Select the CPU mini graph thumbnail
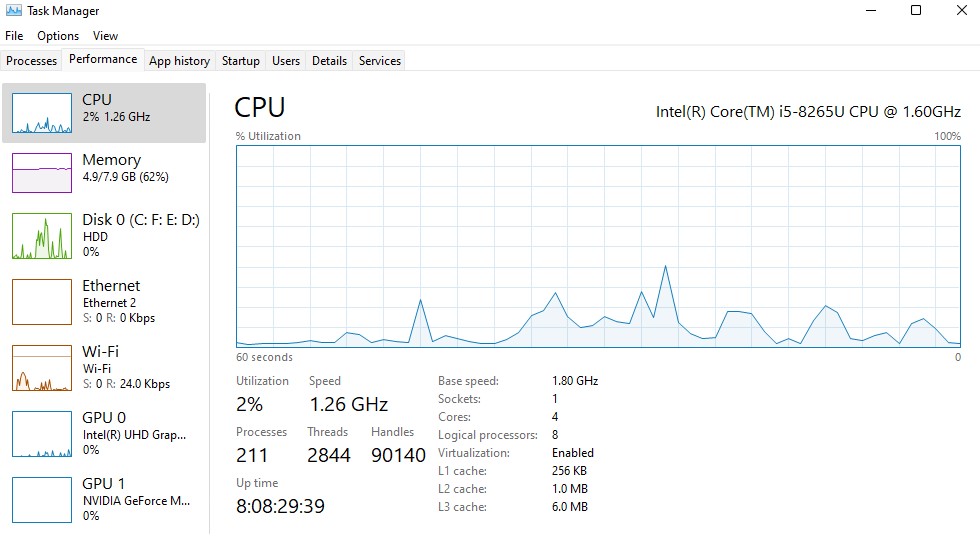 [x=42, y=113]
